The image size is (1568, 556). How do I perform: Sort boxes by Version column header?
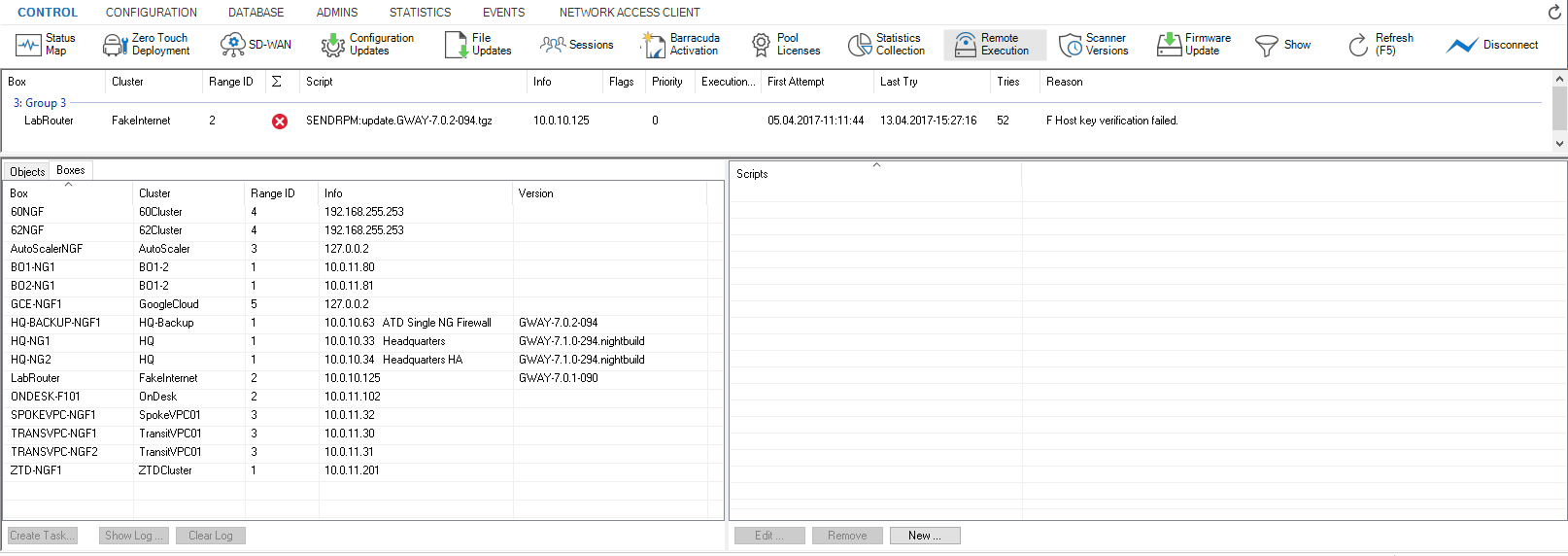[609, 193]
